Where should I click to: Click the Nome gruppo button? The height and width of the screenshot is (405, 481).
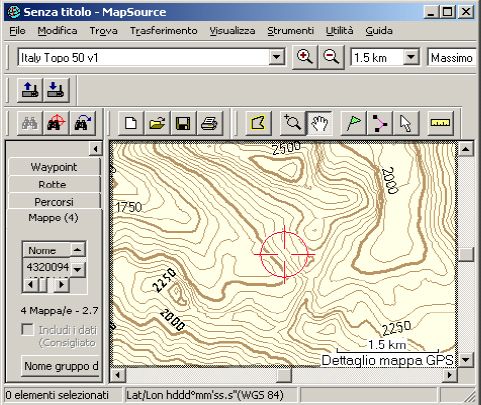(x=61, y=366)
